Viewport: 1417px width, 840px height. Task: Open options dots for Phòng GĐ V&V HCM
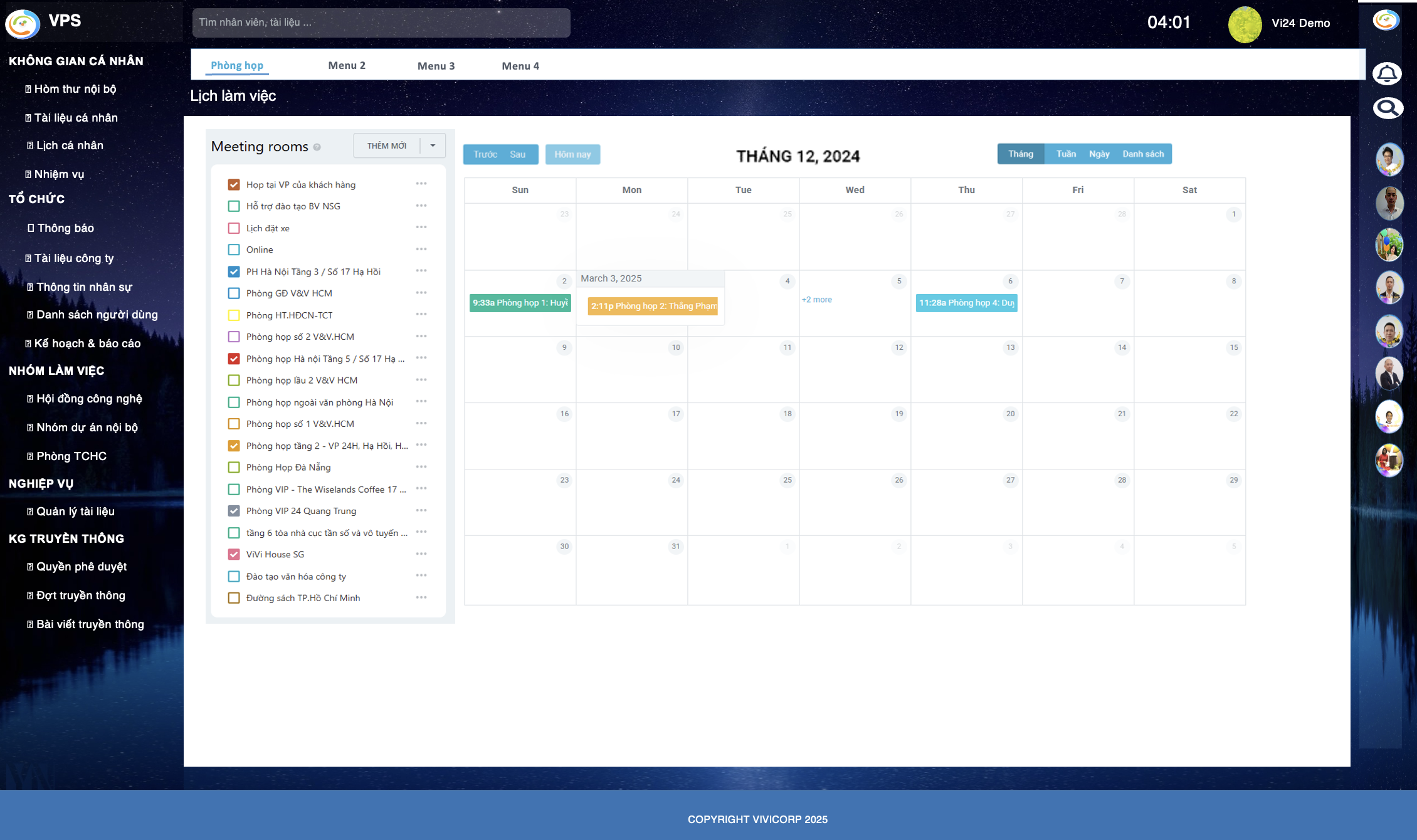[421, 293]
